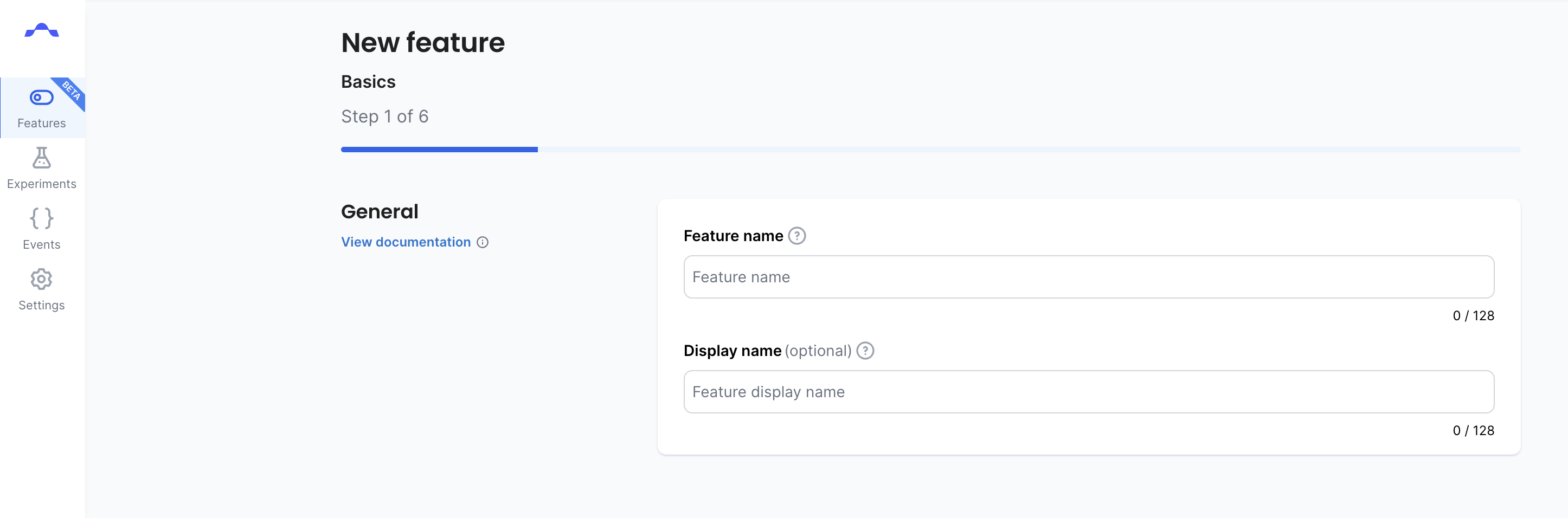This screenshot has width=1568, height=518.
Task: Open the View documentation link
Action: click(406, 242)
